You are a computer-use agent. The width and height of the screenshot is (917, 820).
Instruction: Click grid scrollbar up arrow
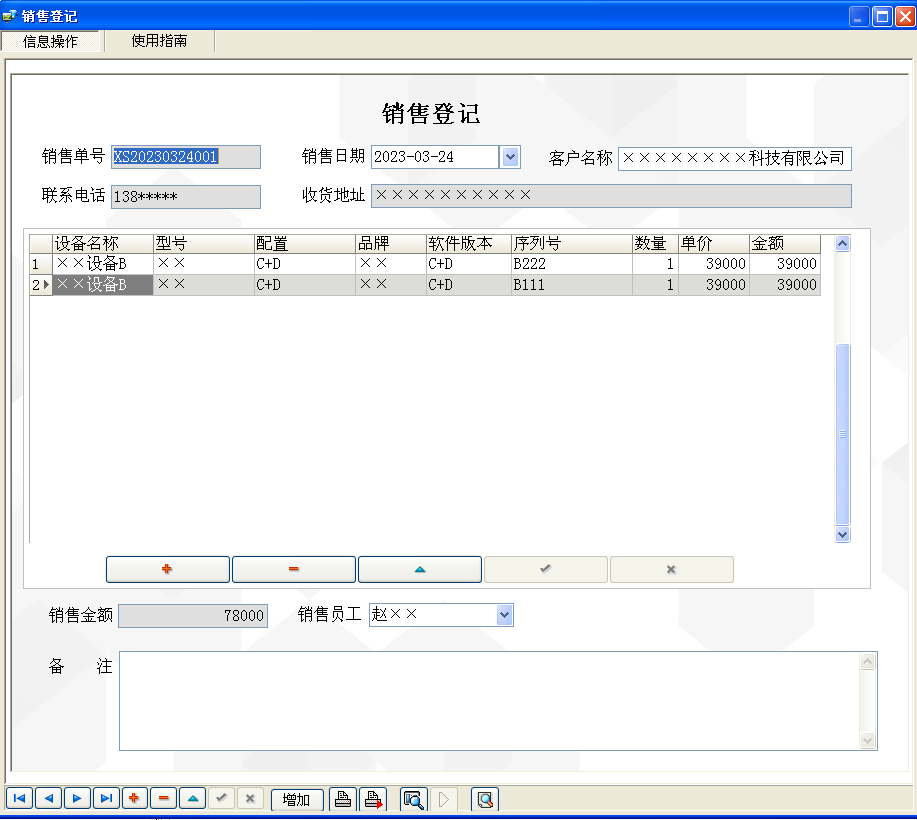[842, 243]
